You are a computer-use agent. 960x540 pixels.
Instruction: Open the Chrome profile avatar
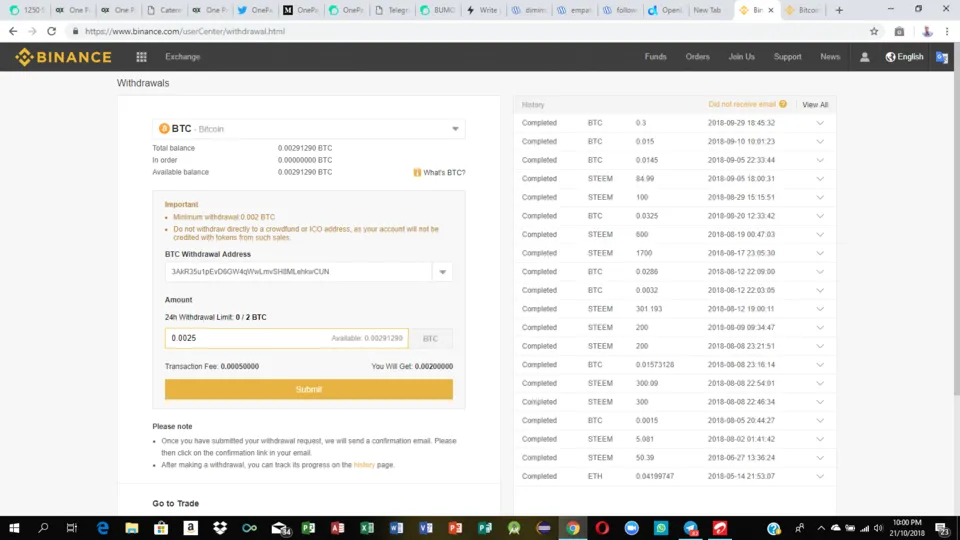pos(927,31)
